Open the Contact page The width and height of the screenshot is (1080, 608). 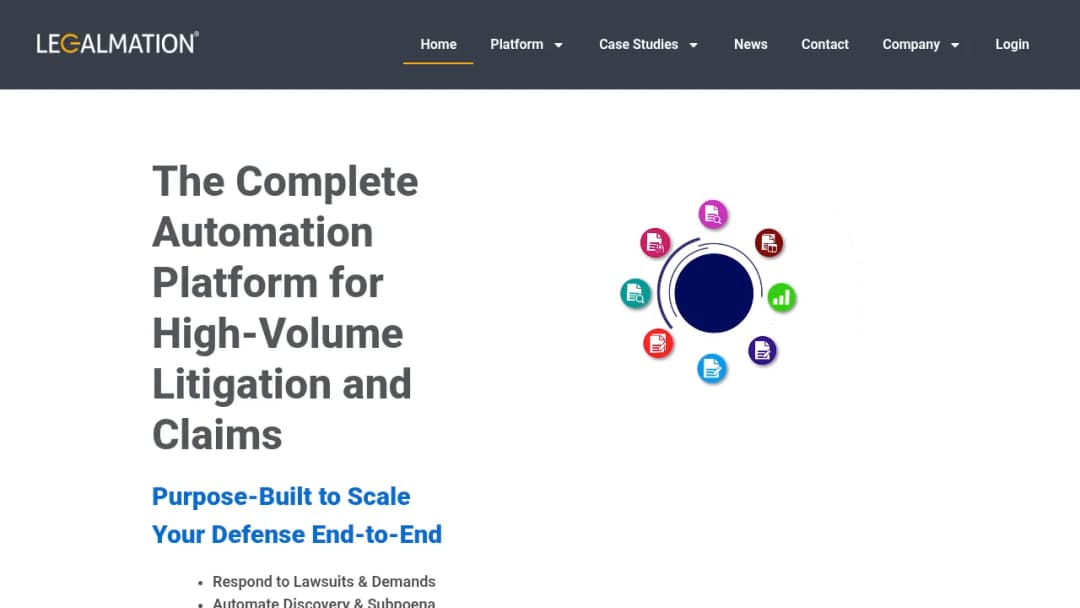tap(824, 44)
